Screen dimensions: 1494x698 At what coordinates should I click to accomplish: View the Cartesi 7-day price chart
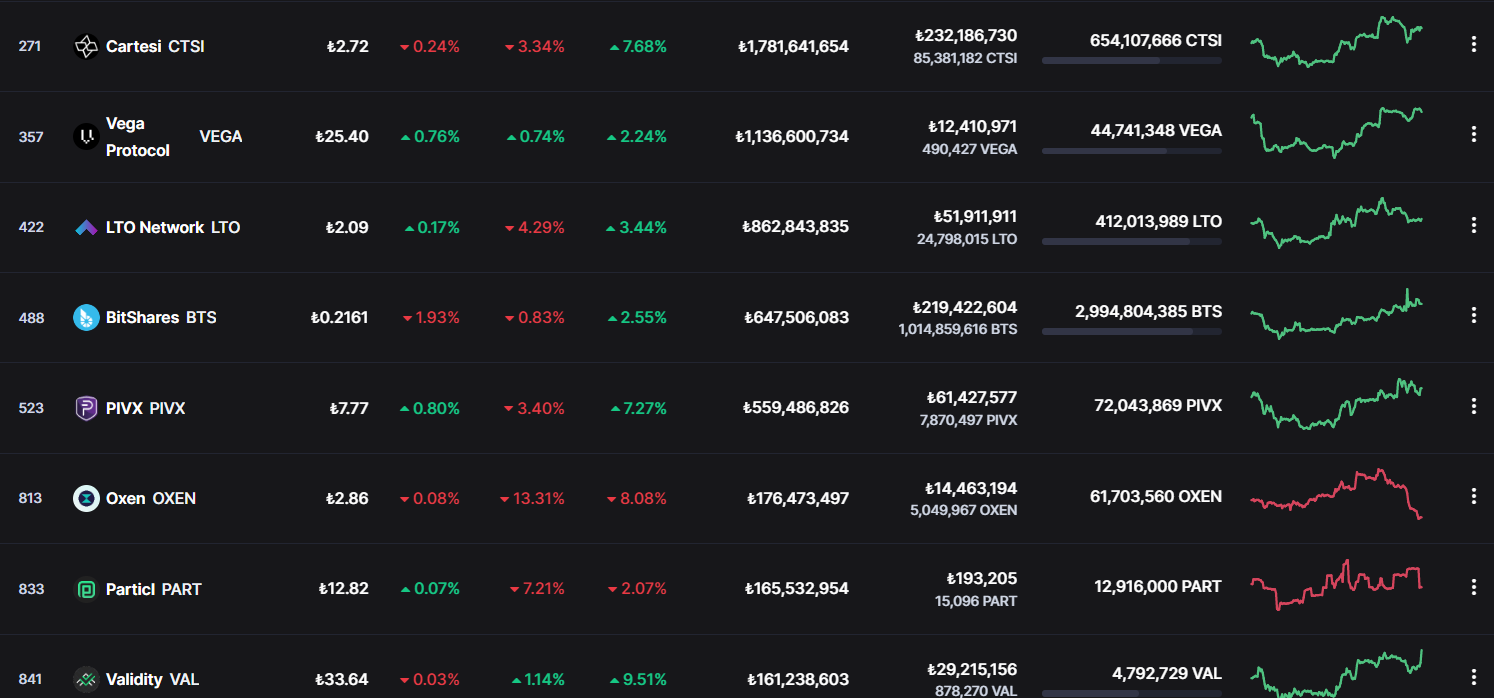1336,42
